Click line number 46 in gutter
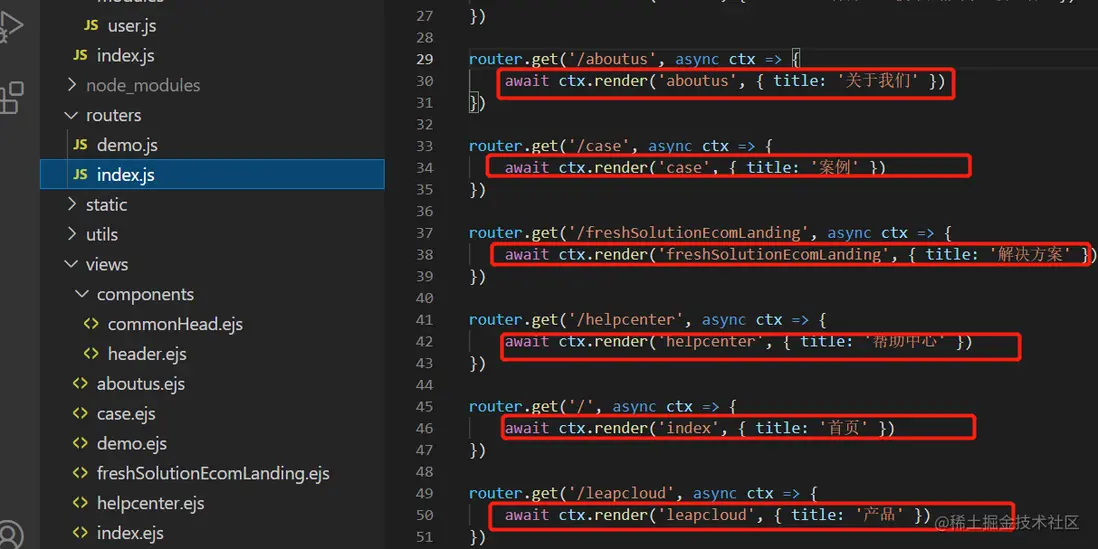Screen dimensions: 1098x549 424,428
